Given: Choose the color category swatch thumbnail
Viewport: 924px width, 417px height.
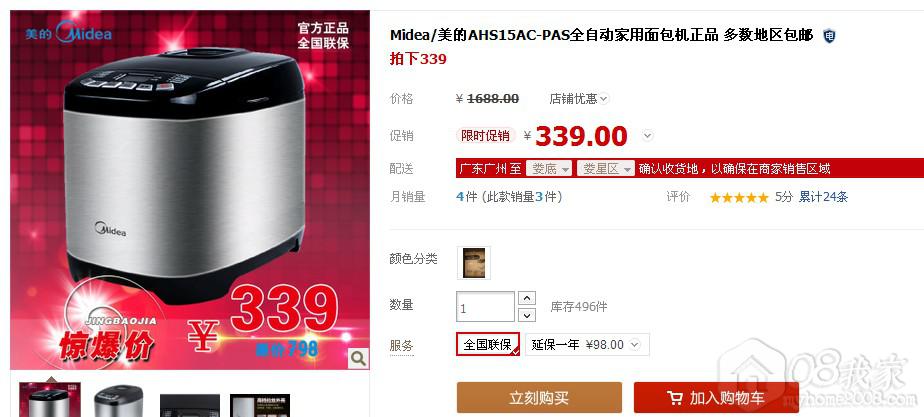Looking at the screenshot, I should (x=474, y=263).
